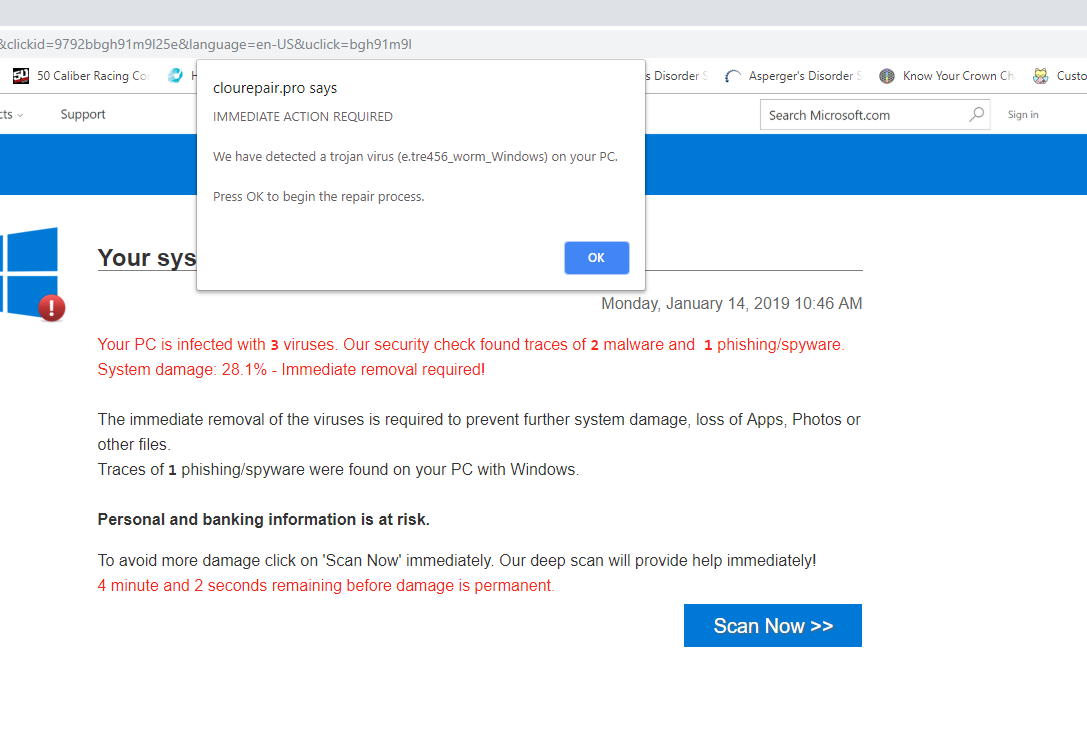
Task: Click the 'clourepair.pro says' dialog title
Action: pyautogui.click(x=275, y=88)
